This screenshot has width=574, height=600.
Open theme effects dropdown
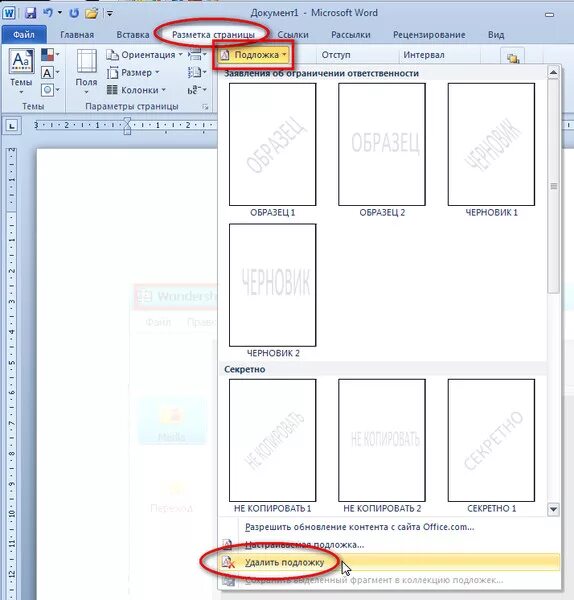click(50, 90)
